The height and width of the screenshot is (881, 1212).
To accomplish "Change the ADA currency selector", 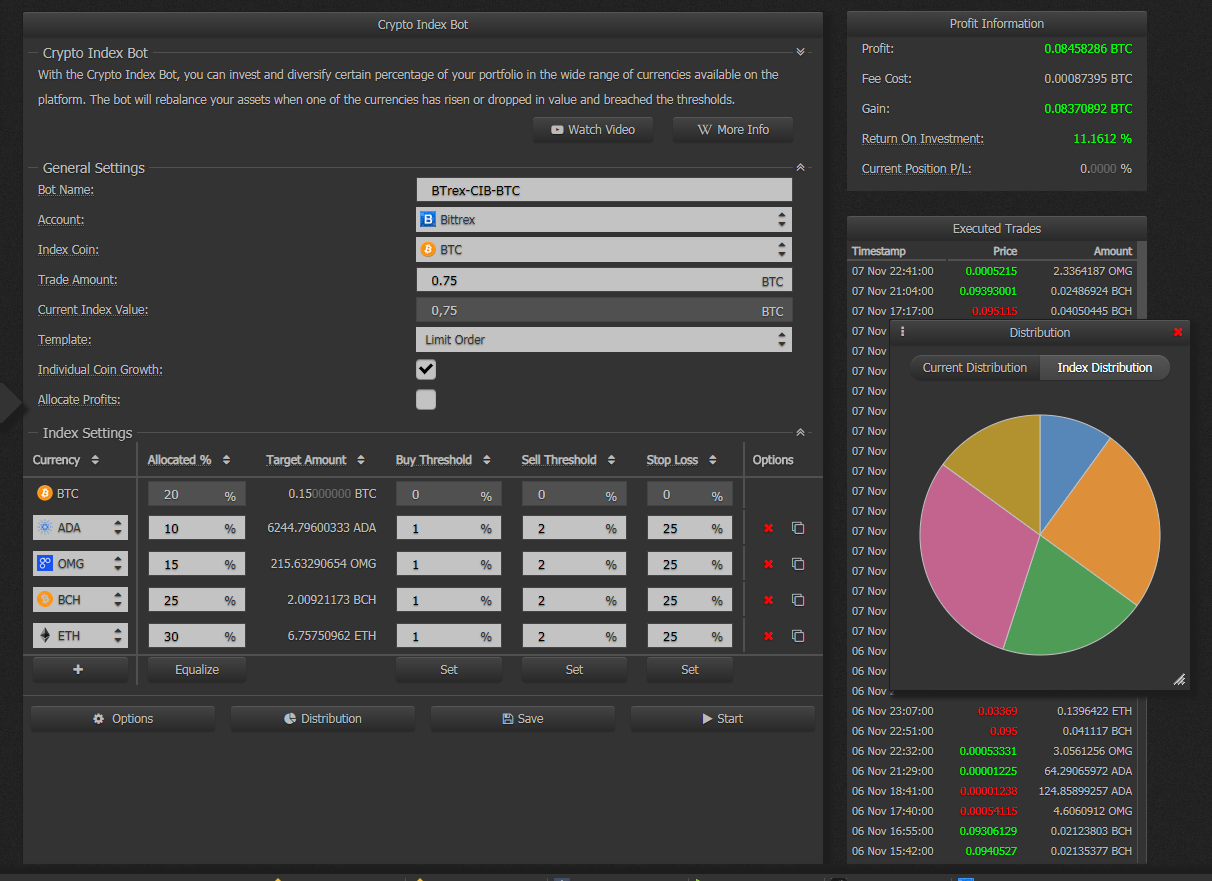I will point(80,528).
